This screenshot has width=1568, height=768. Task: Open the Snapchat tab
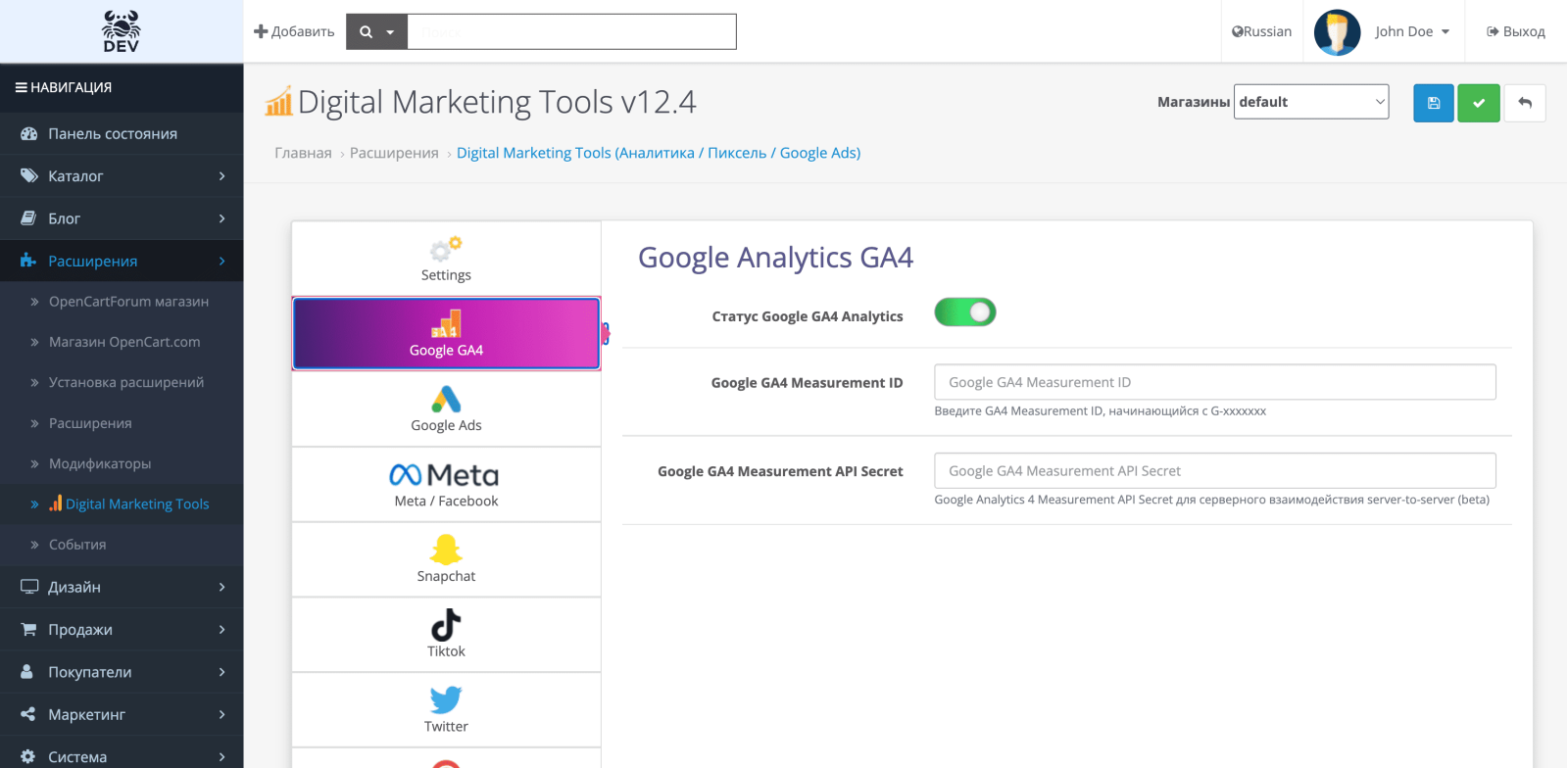tap(446, 560)
